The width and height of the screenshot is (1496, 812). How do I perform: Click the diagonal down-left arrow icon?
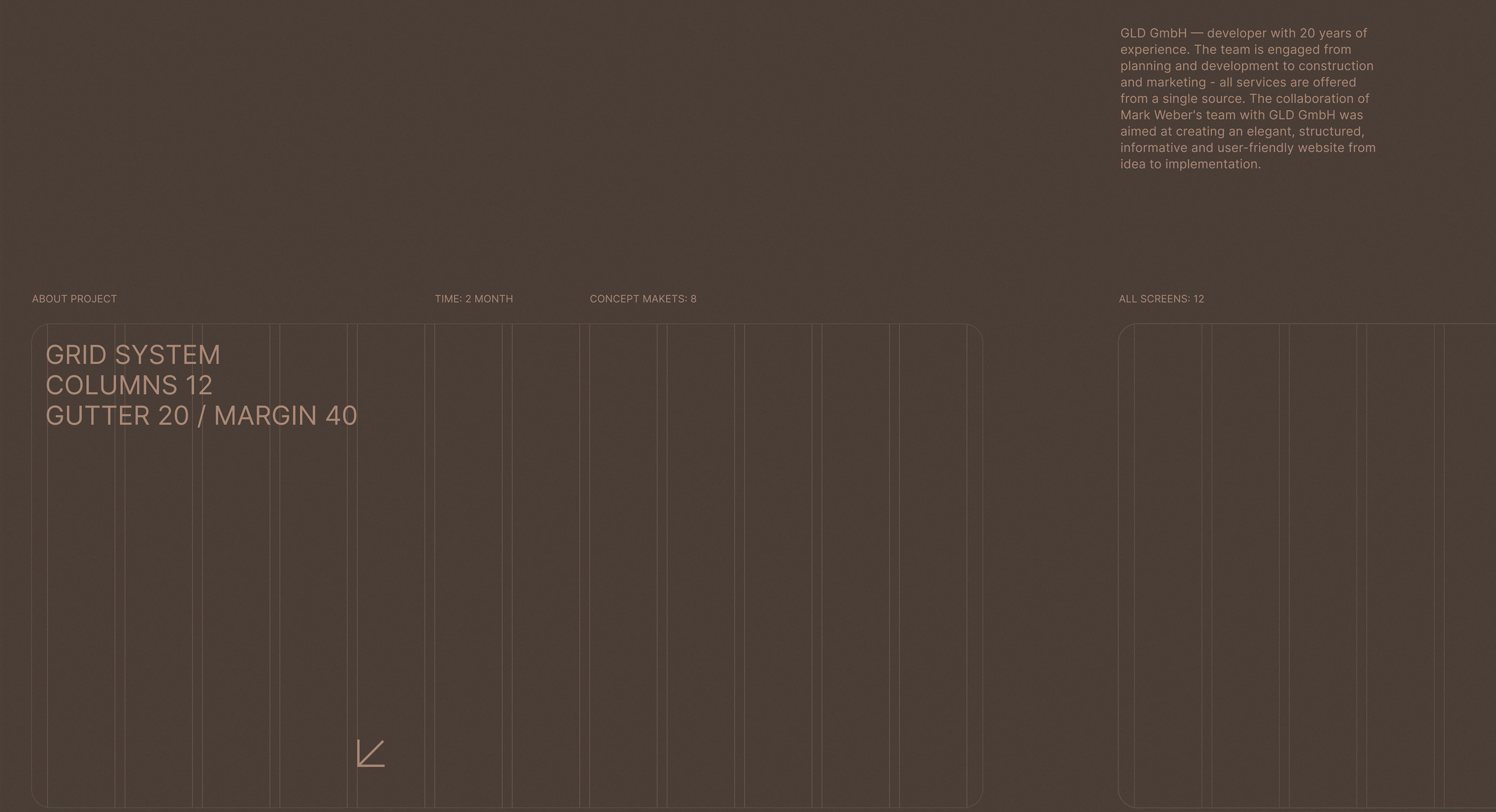(370, 753)
